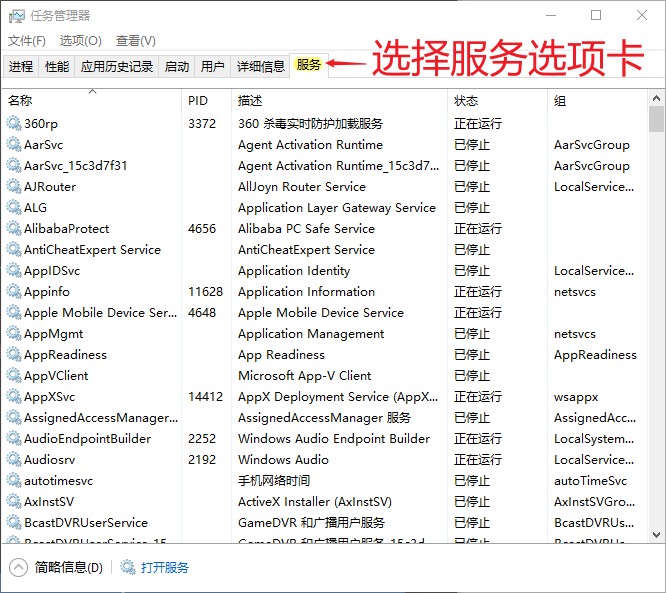
Task: Click the wsappx group cell
Action: point(576,397)
